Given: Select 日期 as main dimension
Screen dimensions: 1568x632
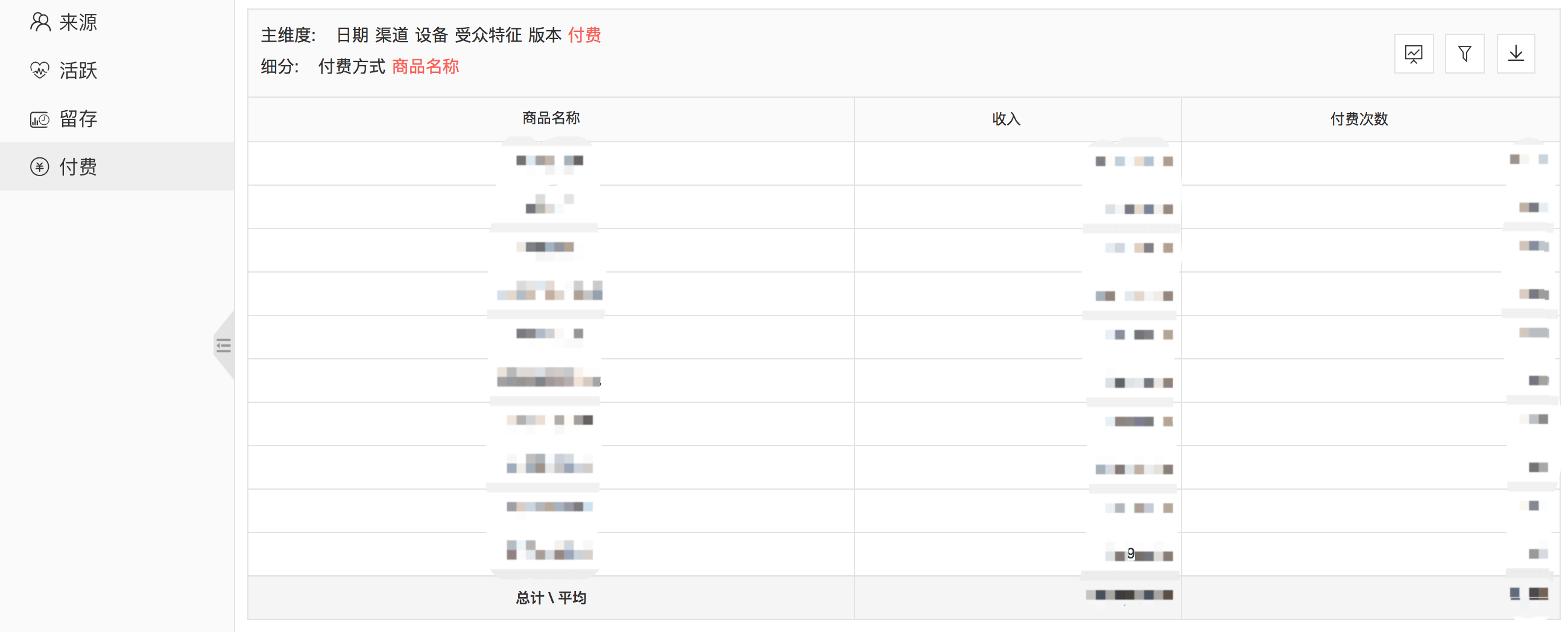Looking at the screenshot, I should (352, 36).
